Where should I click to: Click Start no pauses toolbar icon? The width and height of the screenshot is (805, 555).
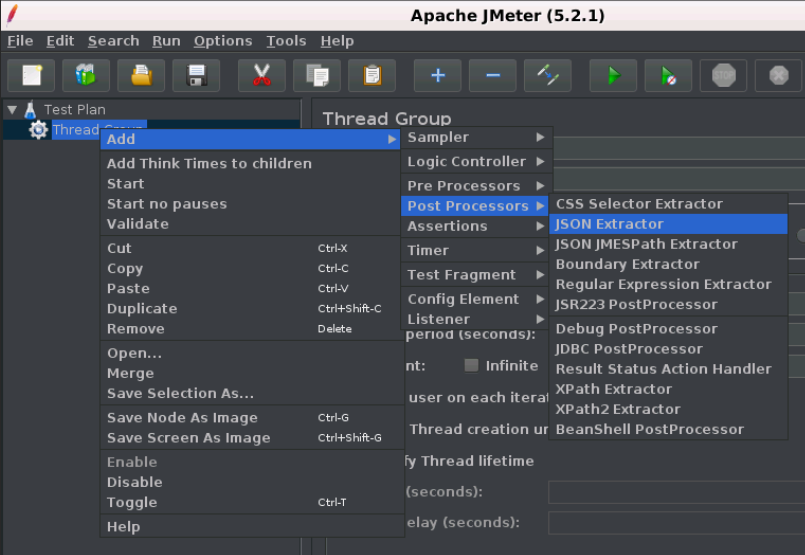click(x=668, y=75)
